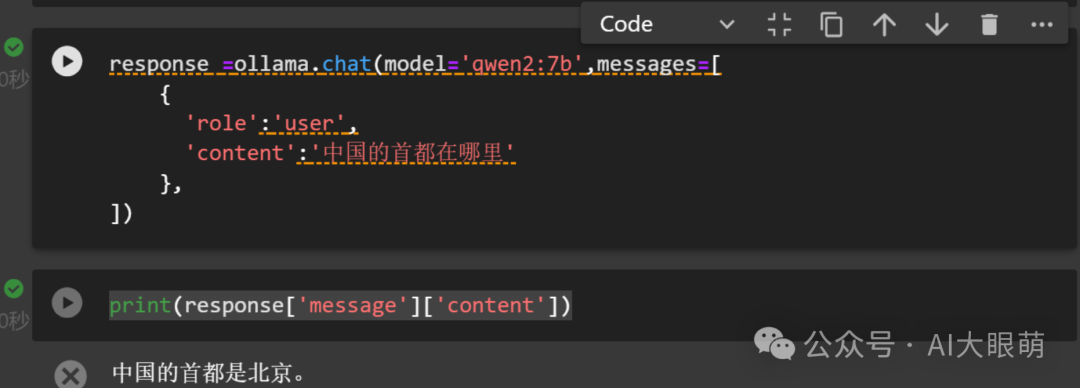1080x388 pixels.
Task: Move the cell down with arrow icon
Action: 937,25
